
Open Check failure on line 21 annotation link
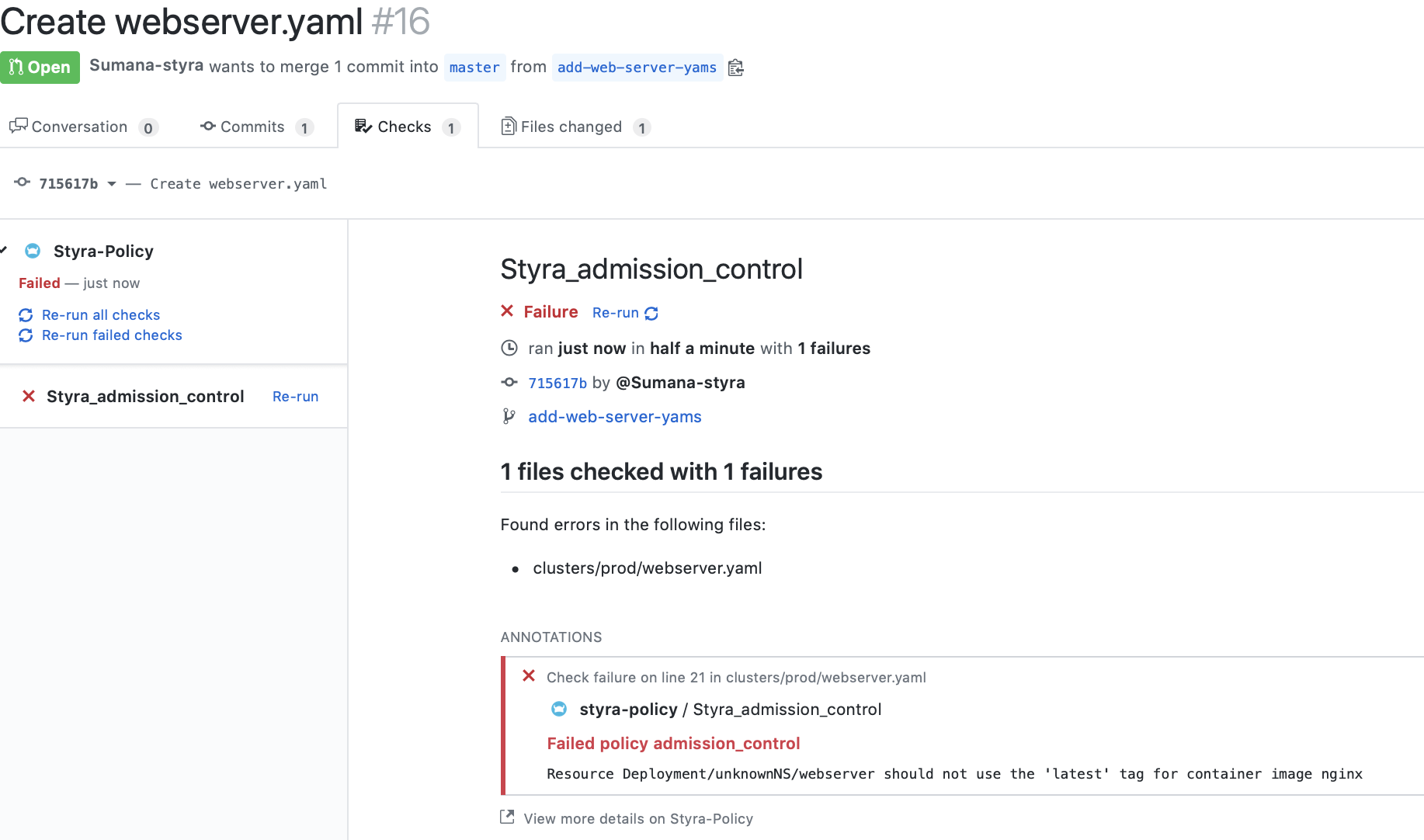pyautogui.click(x=736, y=677)
